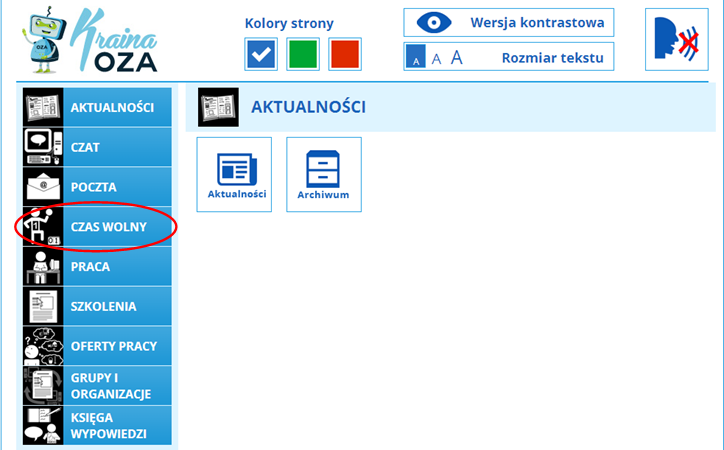Click the Poczta envelope sidebar icon
The image size is (724, 450).
click(x=42, y=187)
